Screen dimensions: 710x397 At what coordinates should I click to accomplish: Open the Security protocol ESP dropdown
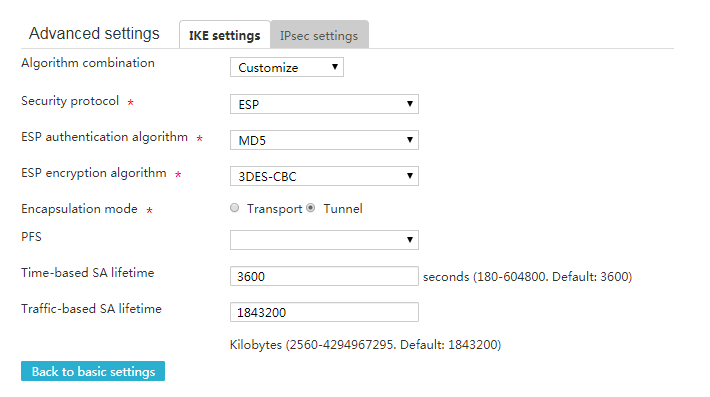click(324, 104)
